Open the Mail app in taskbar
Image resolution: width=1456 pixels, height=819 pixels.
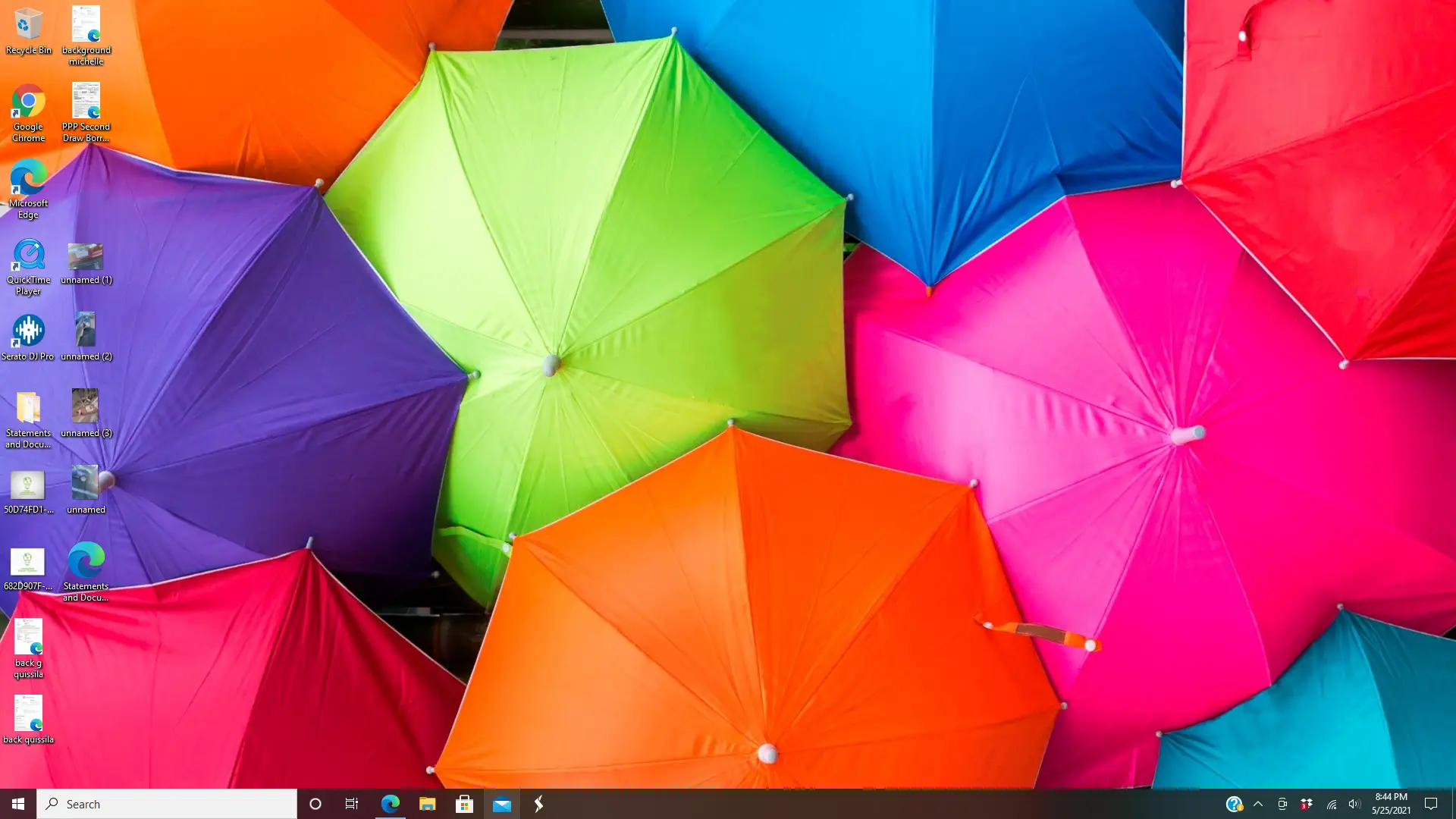(x=501, y=804)
